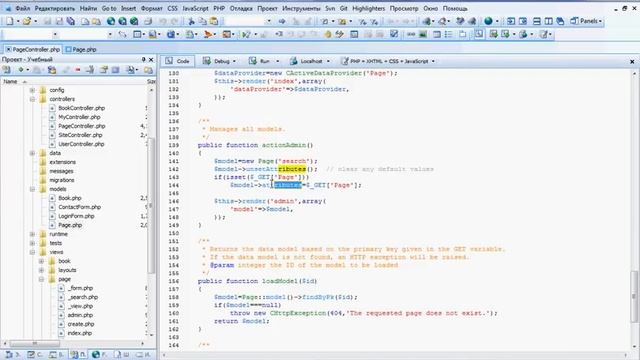Screen dimensions: 640x360
Task: Open the top toolbar search box dropdown arrow
Action: coord(269,21)
